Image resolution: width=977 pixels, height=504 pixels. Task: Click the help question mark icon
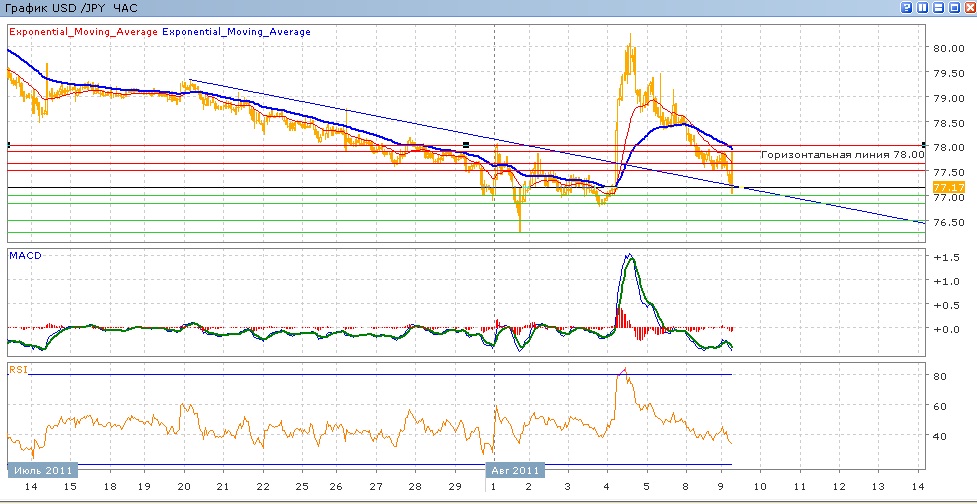pyautogui.click(x=907, y=8)
